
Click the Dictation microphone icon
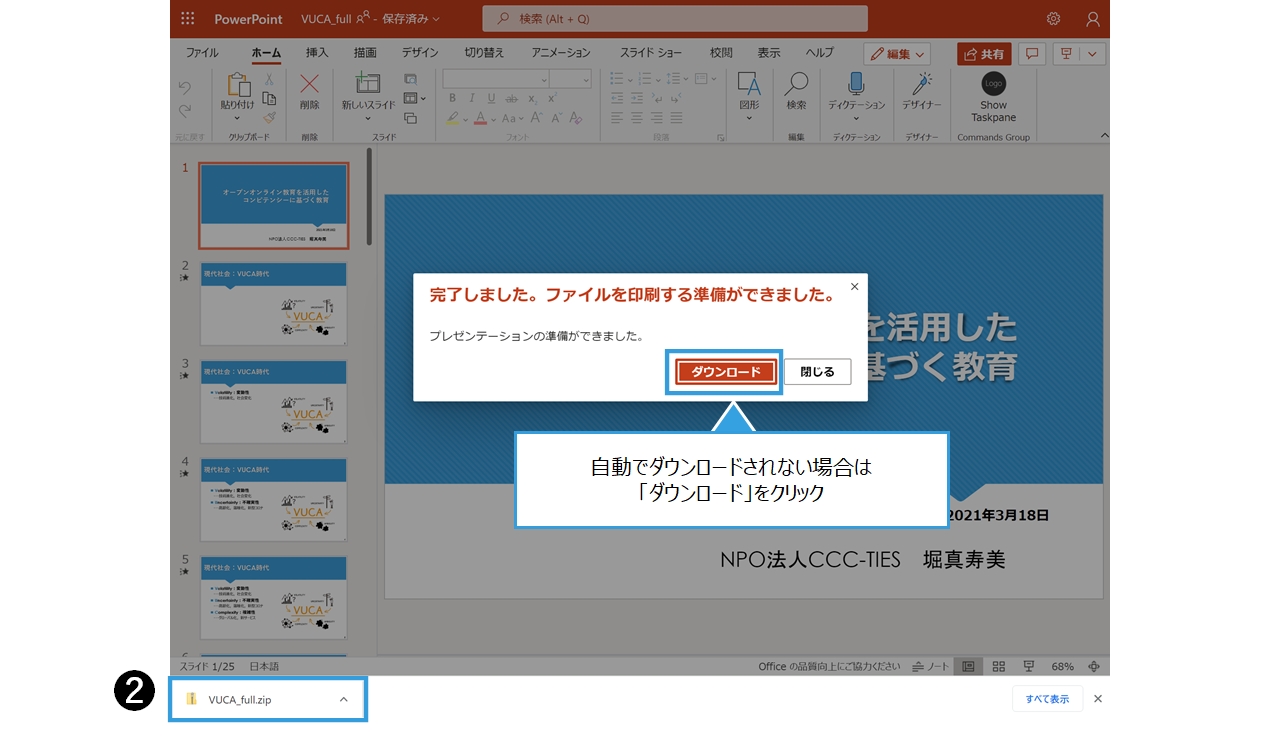pos(856,84)
